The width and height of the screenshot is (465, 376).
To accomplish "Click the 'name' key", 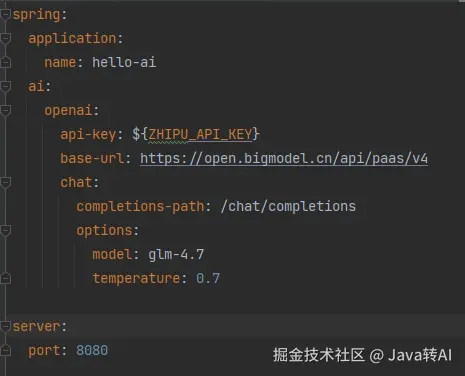I will [60, 62].
